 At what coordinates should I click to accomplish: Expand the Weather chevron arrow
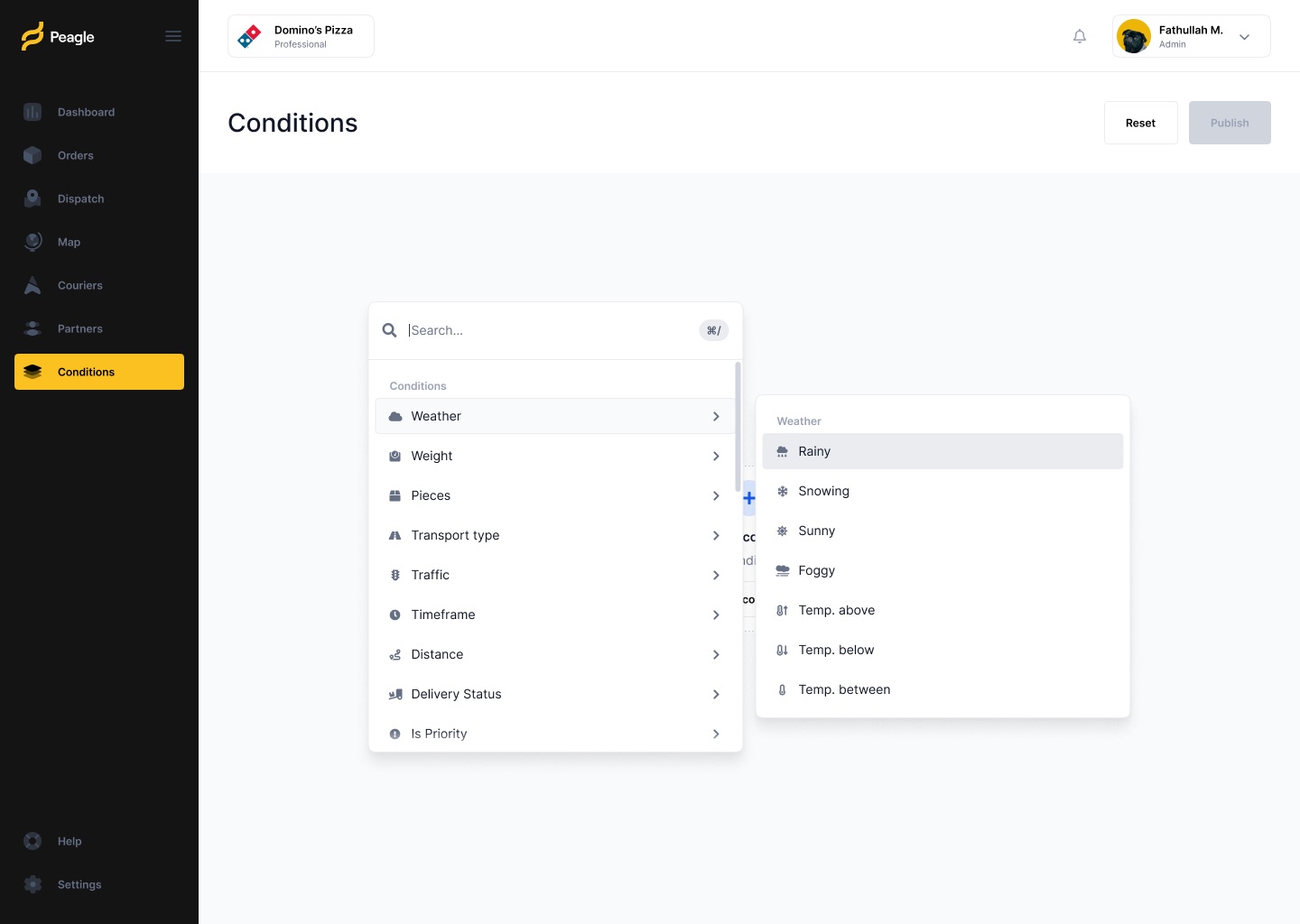pyautogui.click(x=716, y=416)
